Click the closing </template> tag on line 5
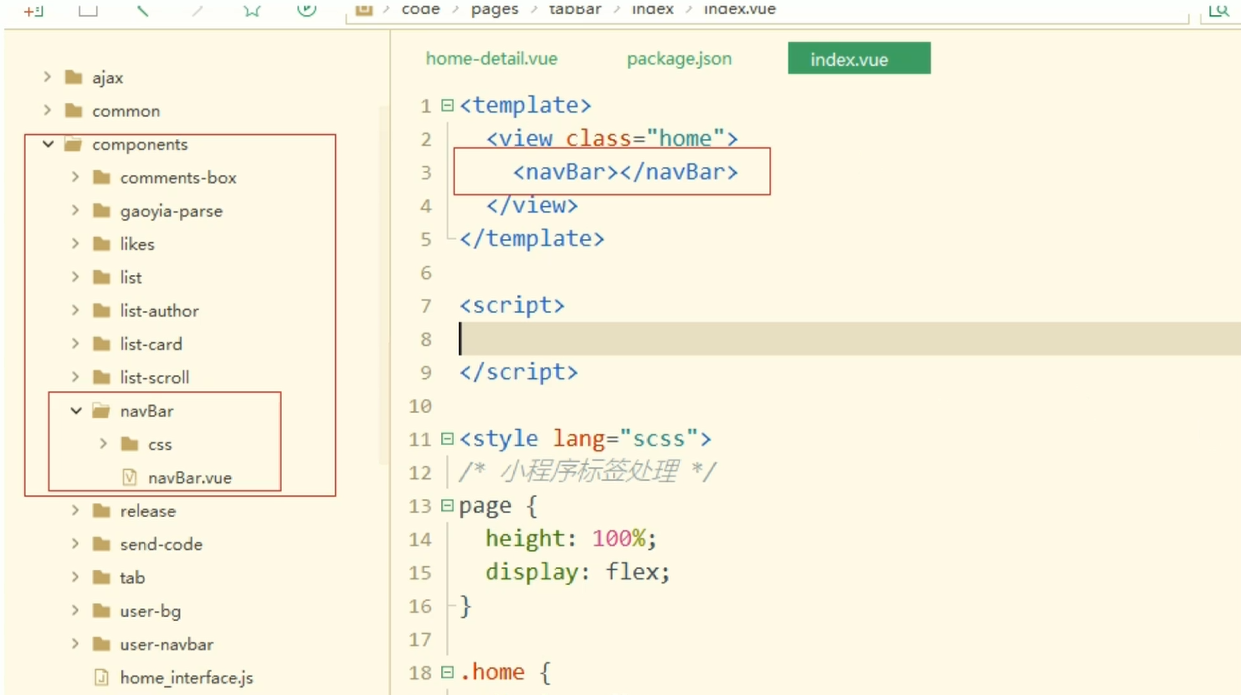The image size is (1241, 695). 532,238
